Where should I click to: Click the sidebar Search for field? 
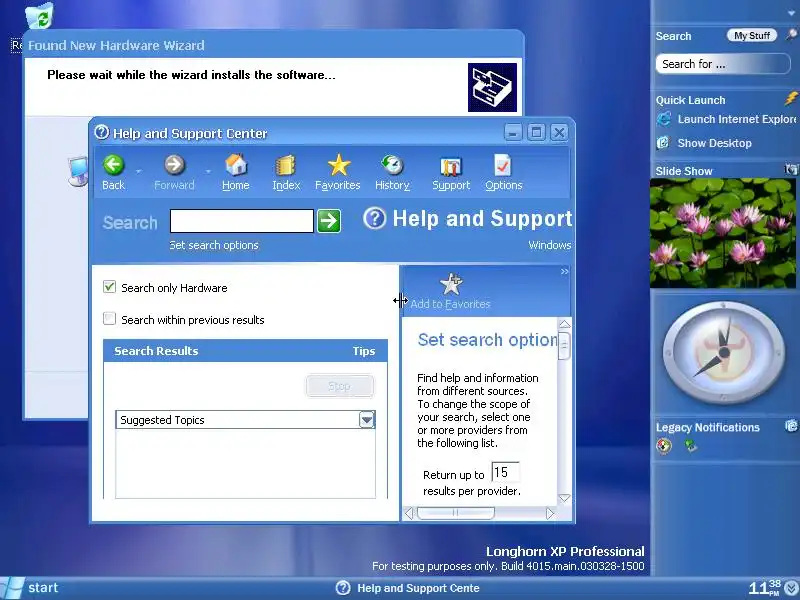(x=722, y=64)
